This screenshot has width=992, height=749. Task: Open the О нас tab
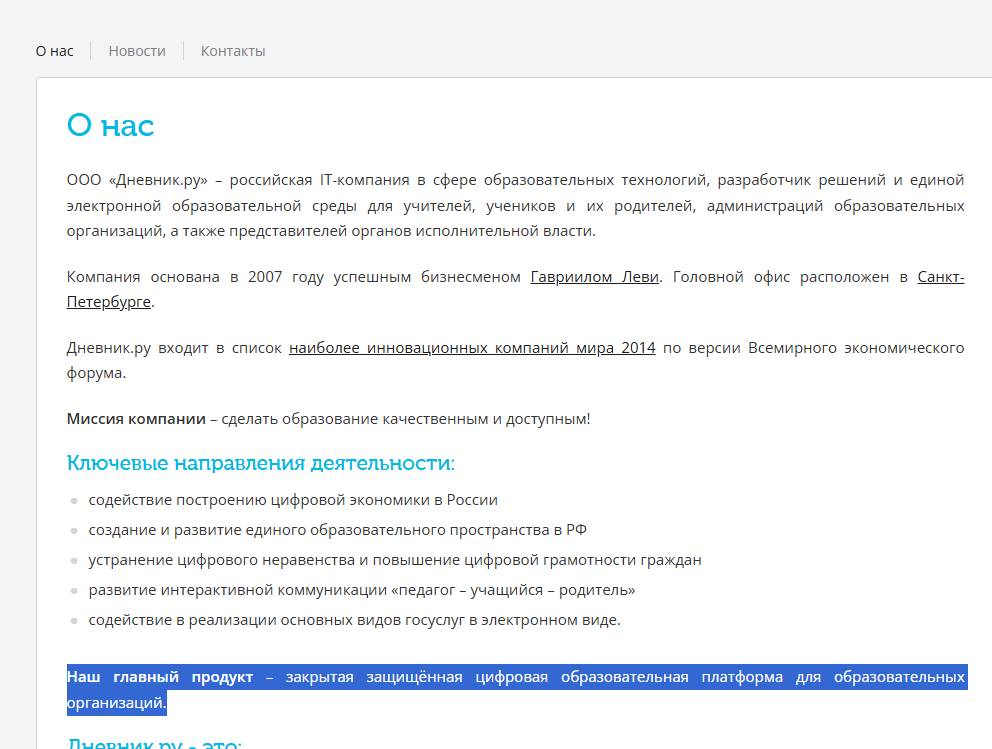(x=54, y=51)
